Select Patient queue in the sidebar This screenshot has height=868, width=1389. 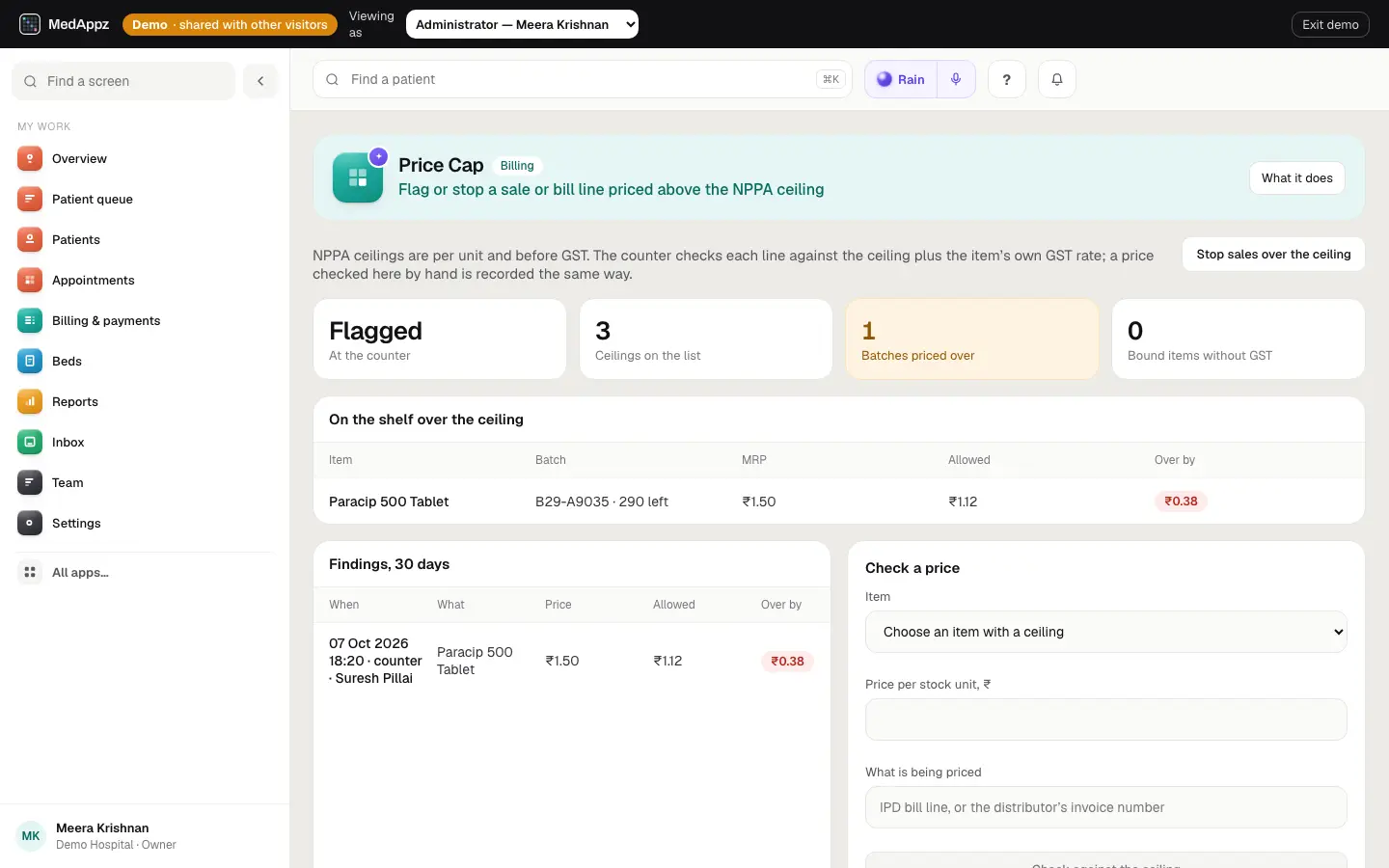(145, 200)
